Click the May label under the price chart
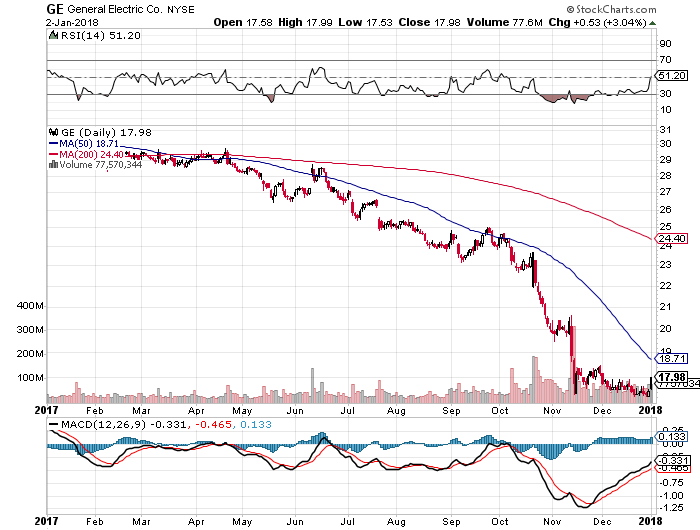700x530 pixels. click(x=242, y=410)
